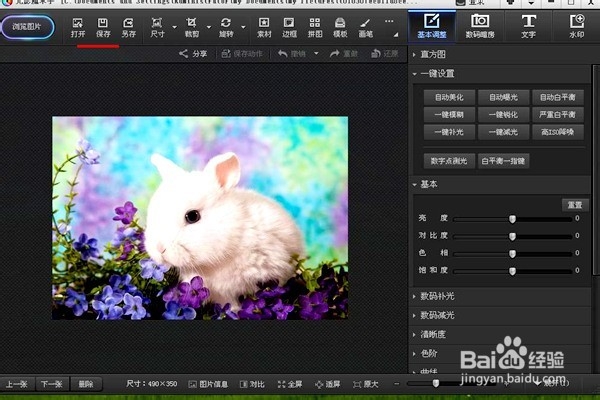Click the 色相 (hue) slider handle
600x400 pixels.
[512, 253]
